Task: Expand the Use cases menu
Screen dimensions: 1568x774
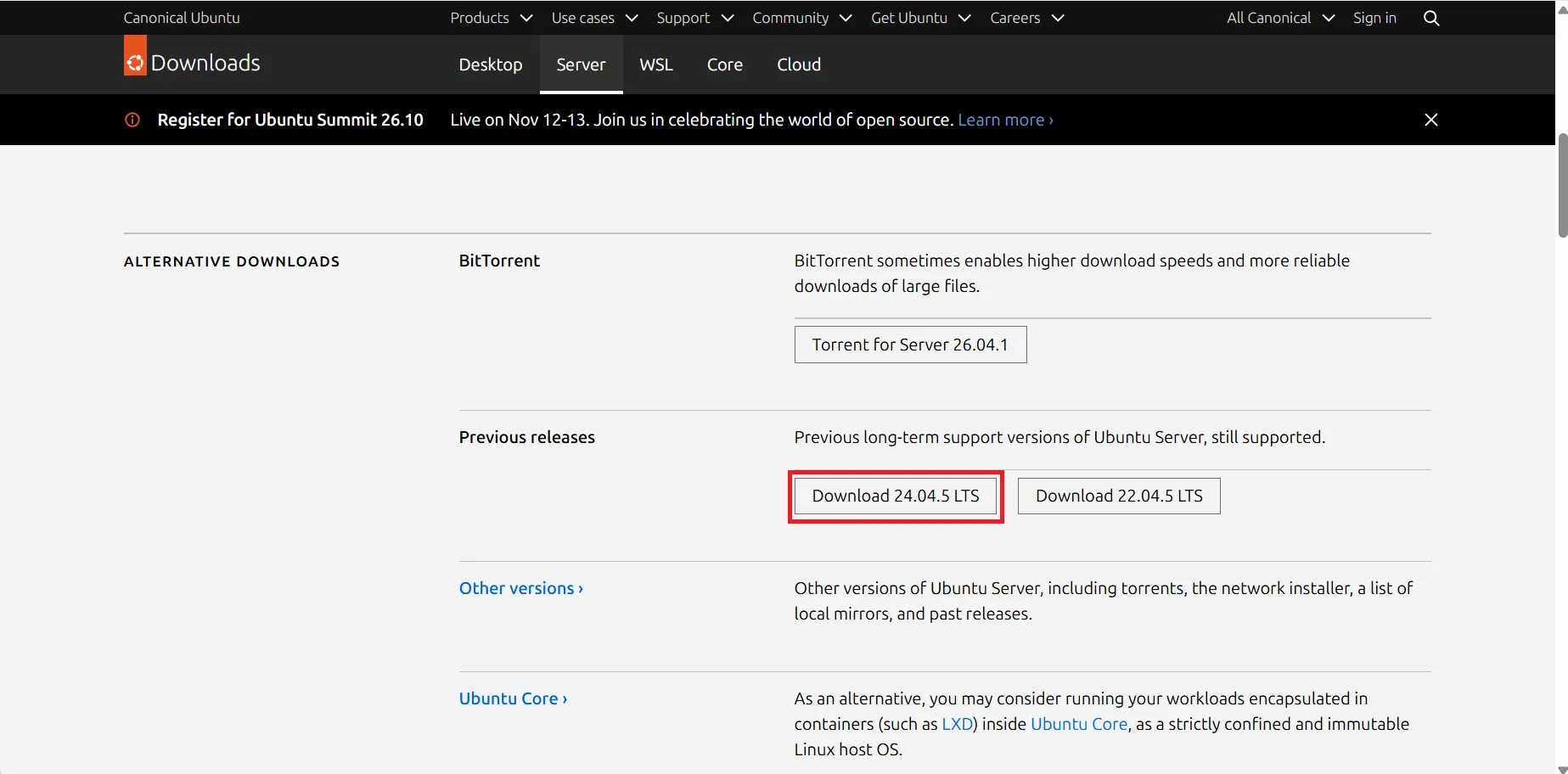Action: click(594, 18)
